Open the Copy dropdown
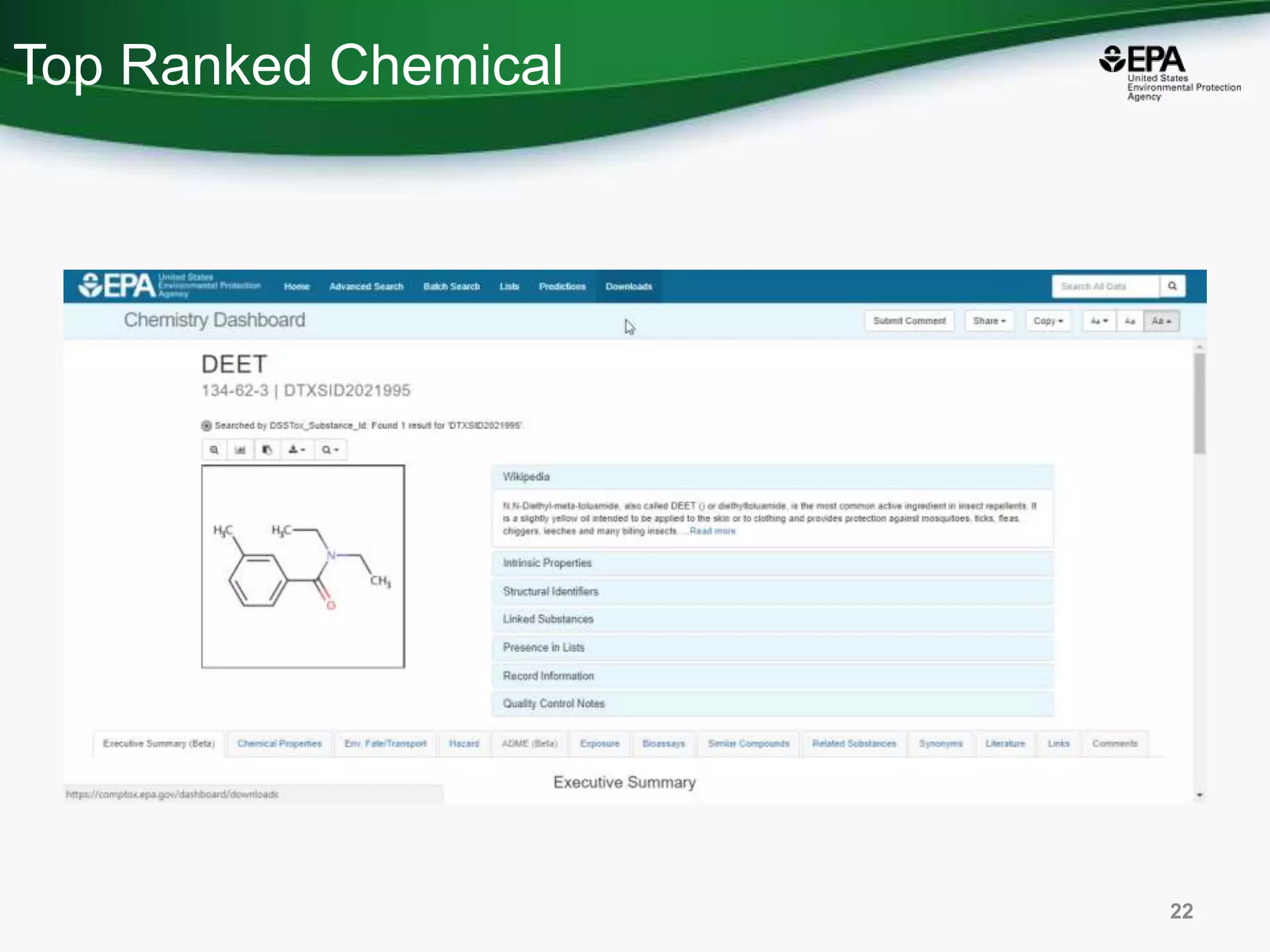The image size is (1270, 952). (1048, 321)
